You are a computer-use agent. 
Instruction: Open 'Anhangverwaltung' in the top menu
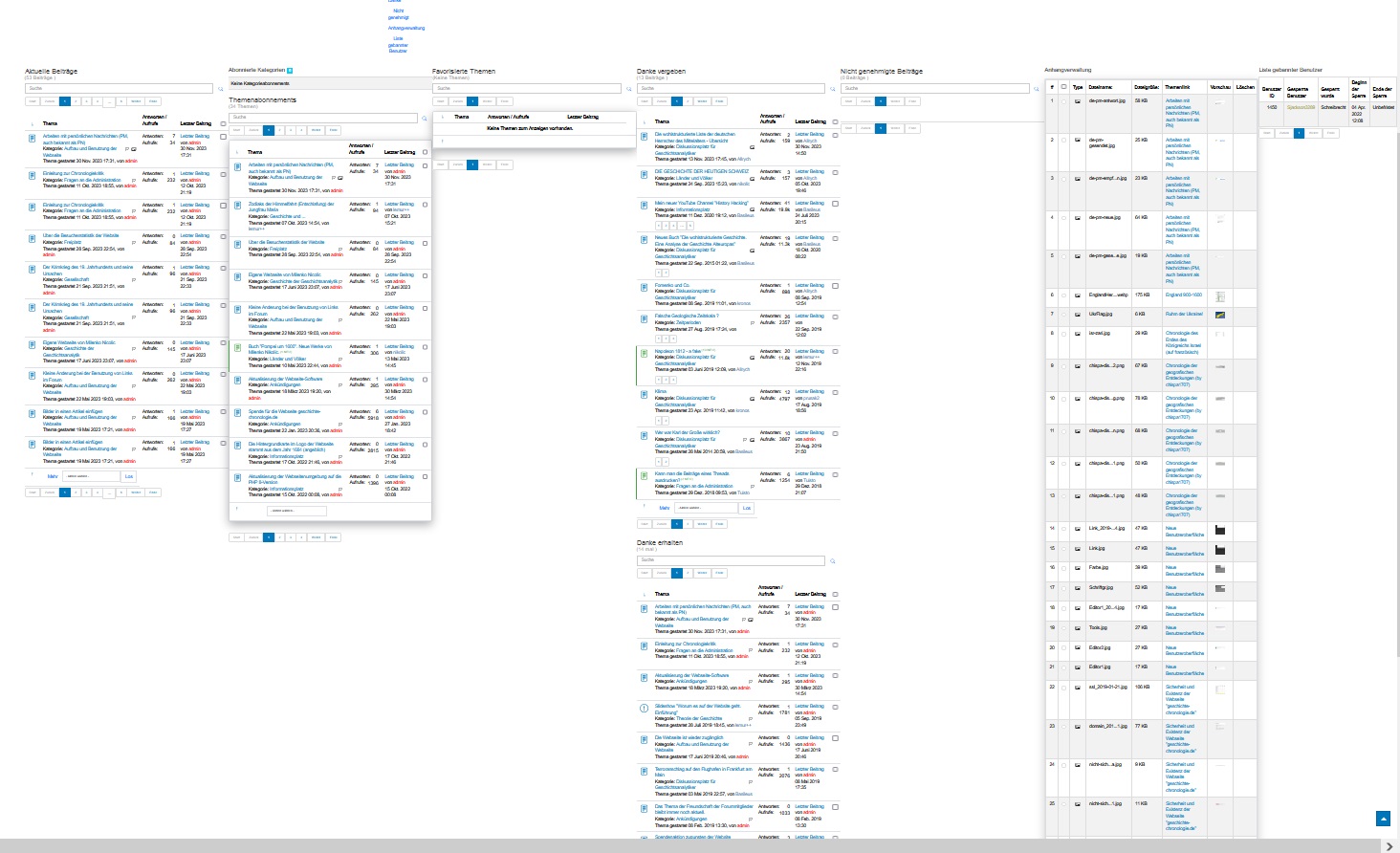tap(405, 28)
